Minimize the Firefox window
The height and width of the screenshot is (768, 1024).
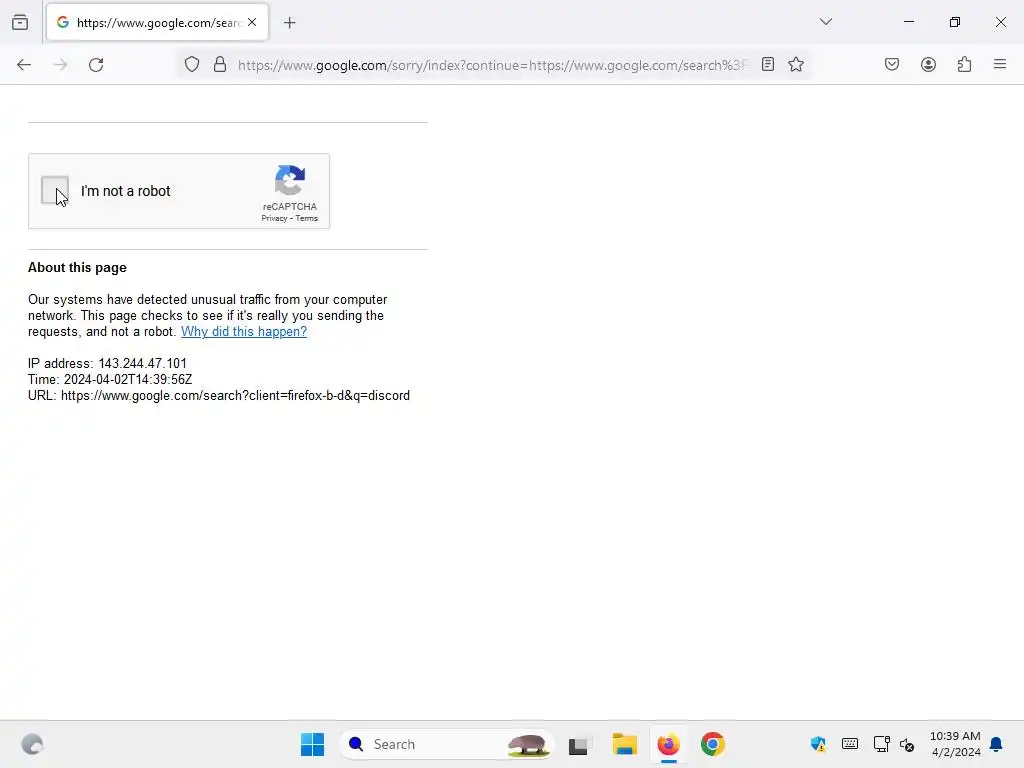coord(908,22)
